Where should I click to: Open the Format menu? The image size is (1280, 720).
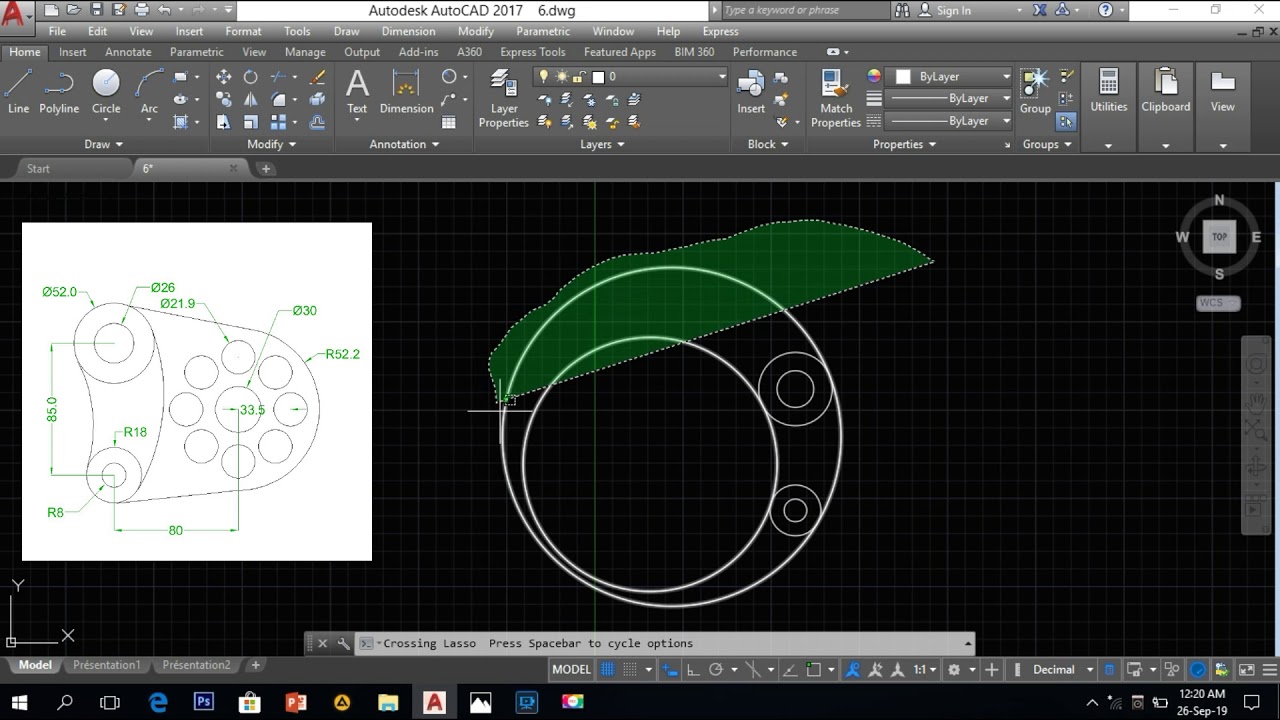coord(243,31)
